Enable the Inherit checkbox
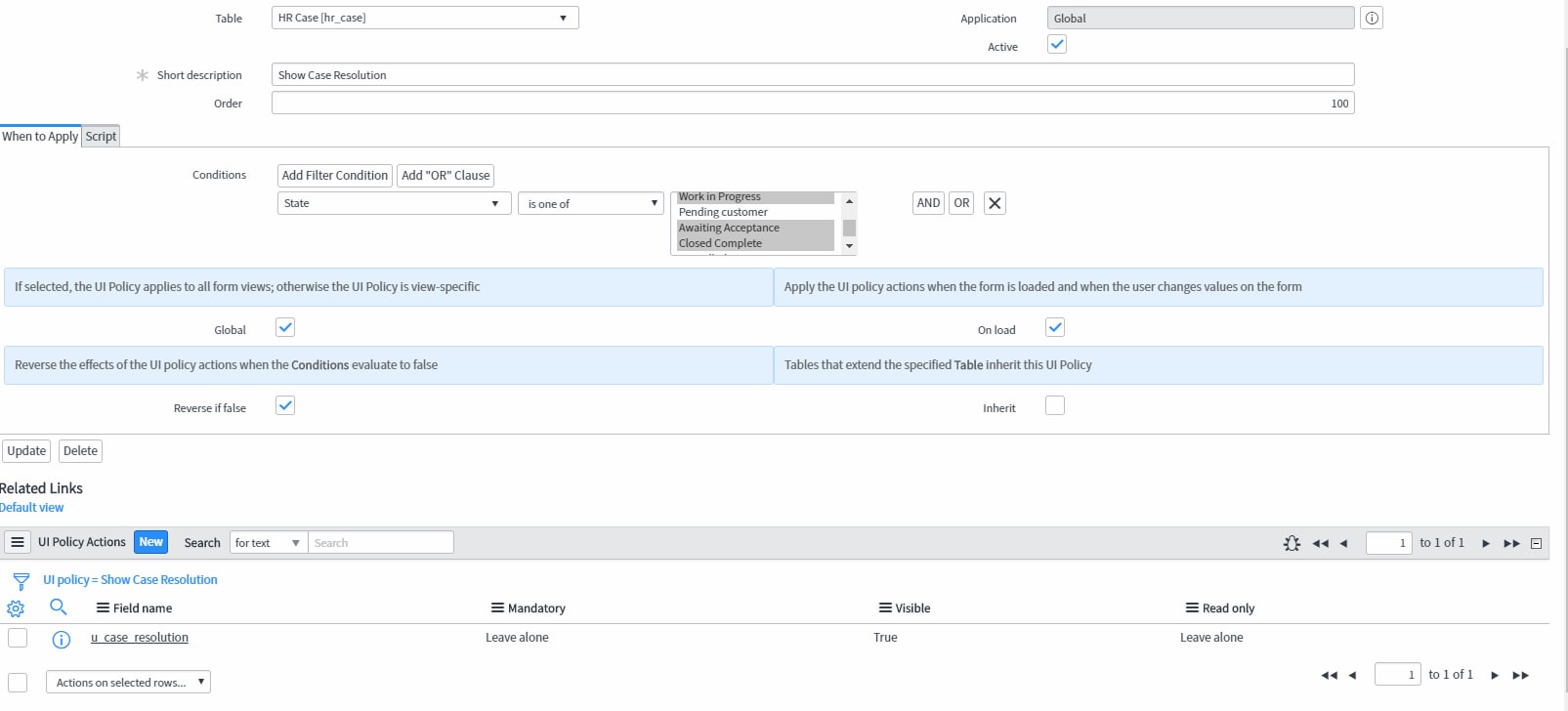Screen dimensions: 1568x711 pyautogui.click(x=1055, y=405)
